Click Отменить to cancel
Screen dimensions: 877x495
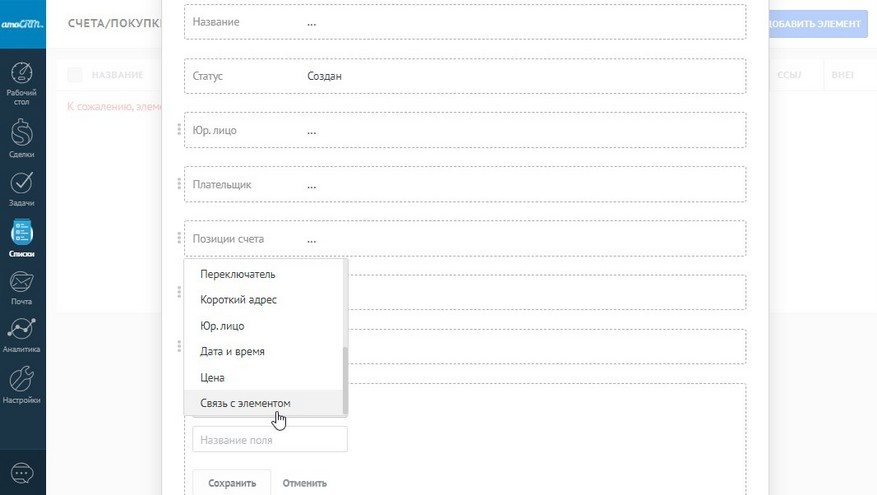304,483
